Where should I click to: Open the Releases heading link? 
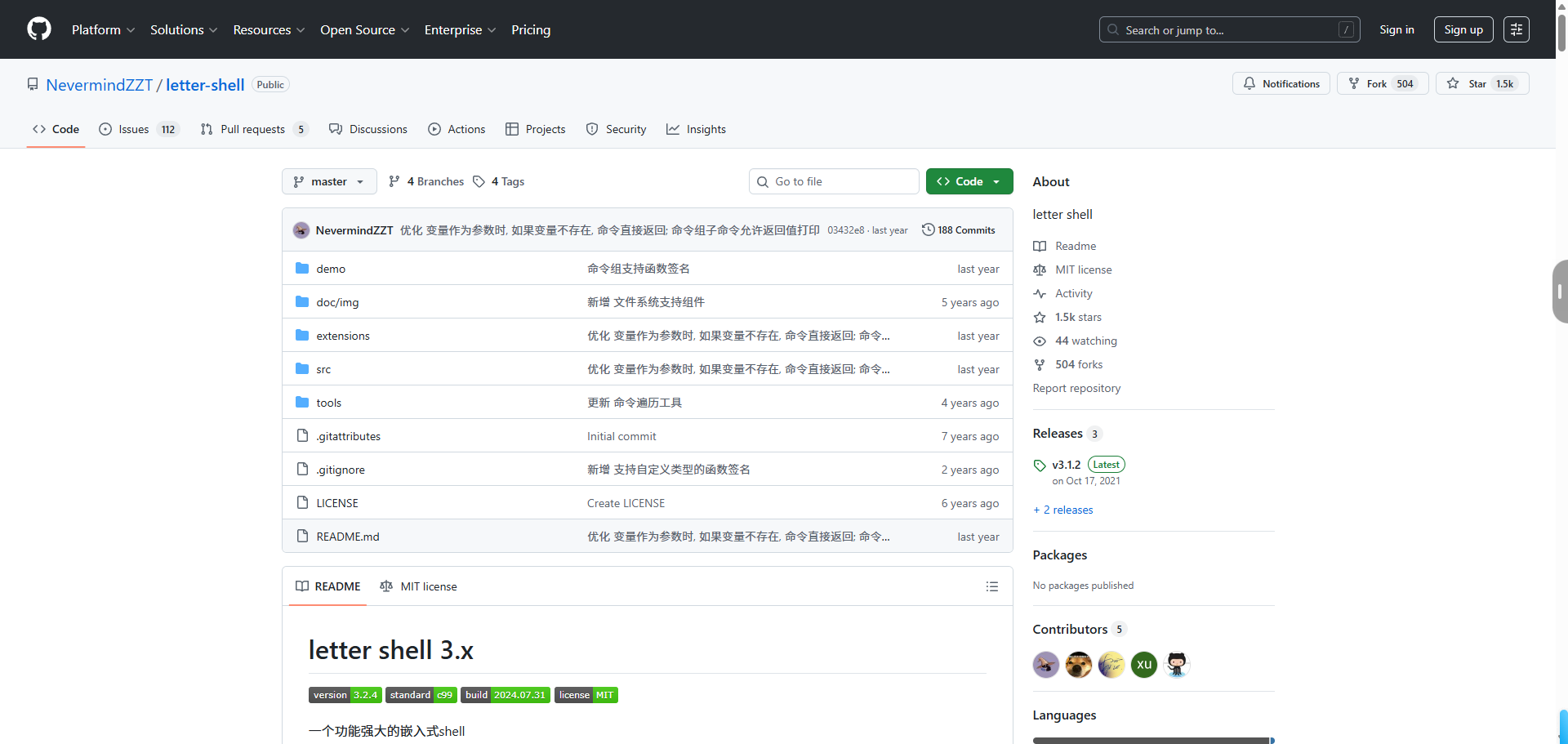[x=1067, y=433]
